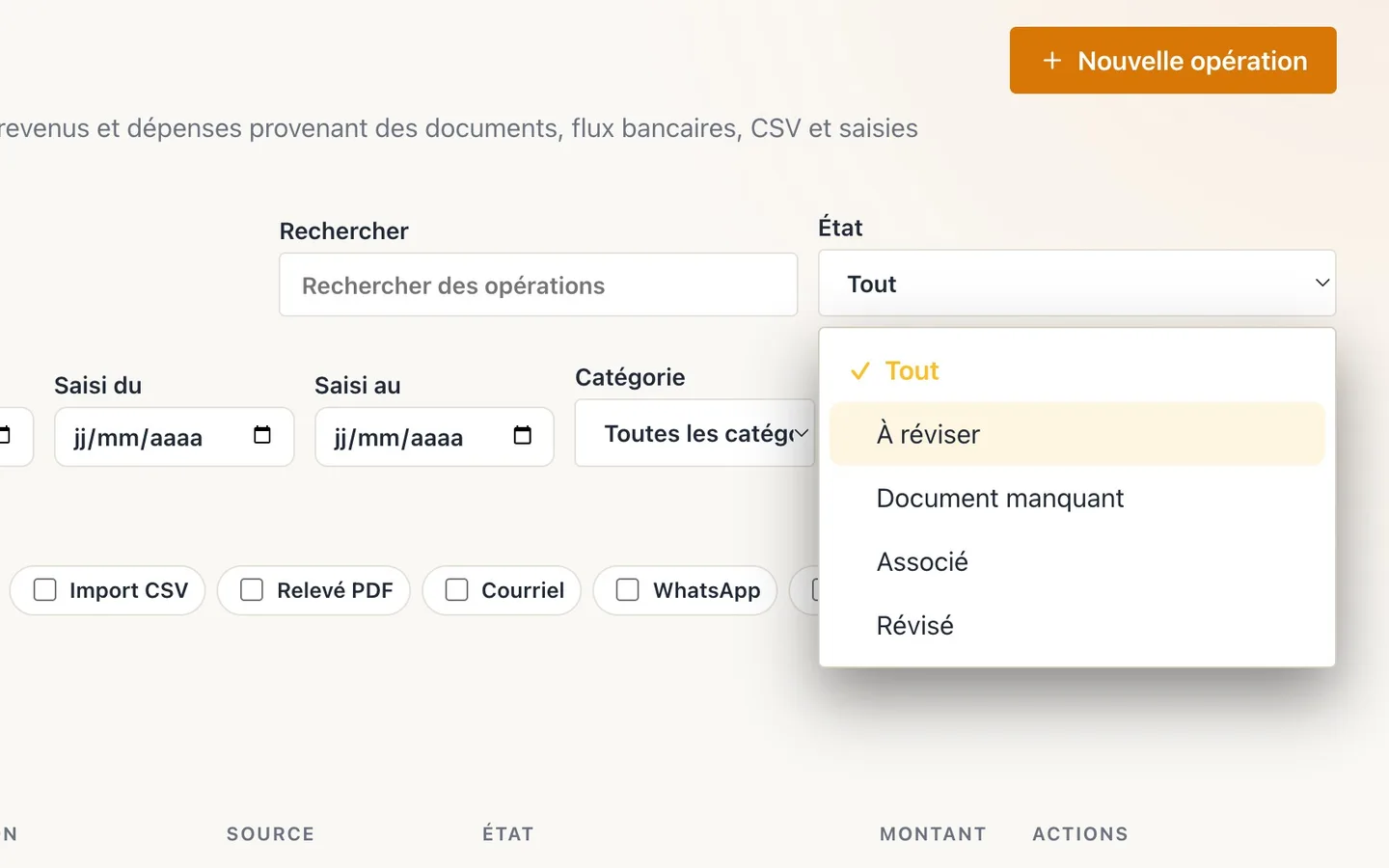The width and height of the screenshot is (1389, 868).
Task: Enable the Import CSV checkbox
Action: click(x=45, y=589)
